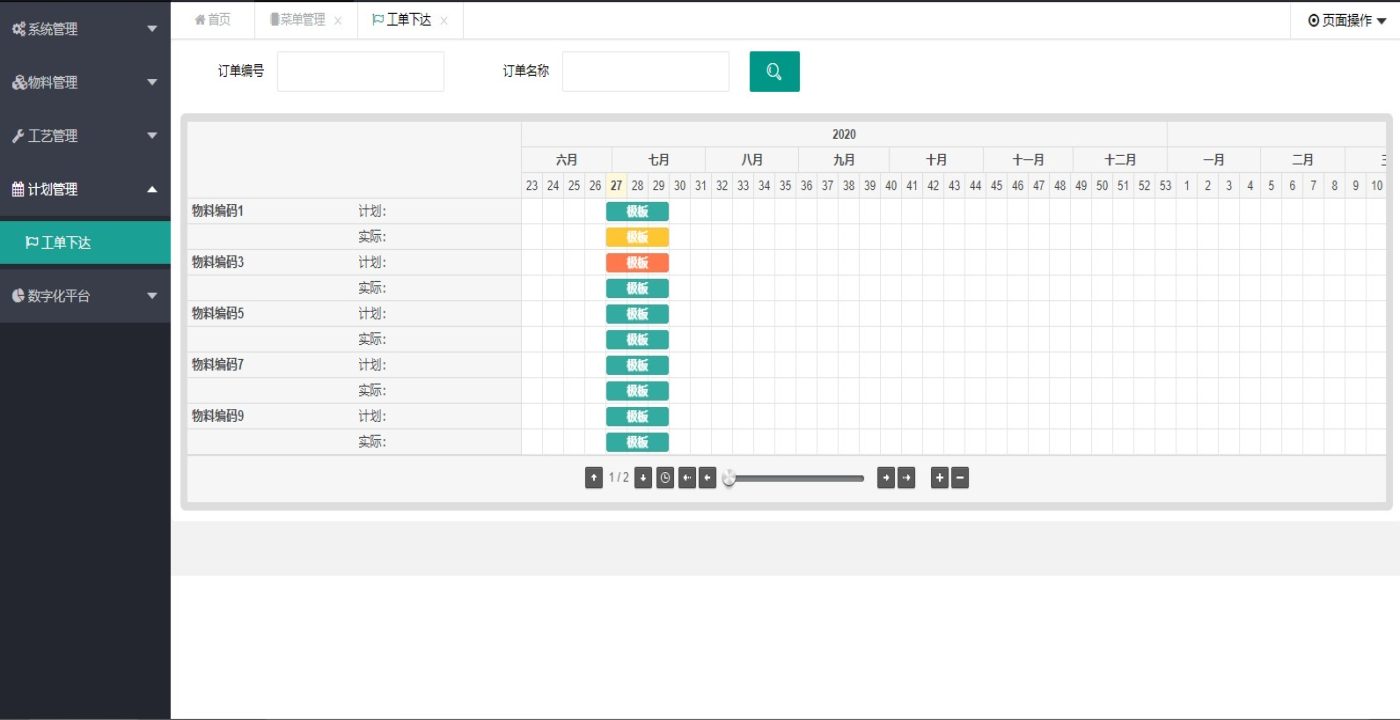The image size is (1400, 720).
Task: Click the scroll-left arrow button
Action: [707, 478]
